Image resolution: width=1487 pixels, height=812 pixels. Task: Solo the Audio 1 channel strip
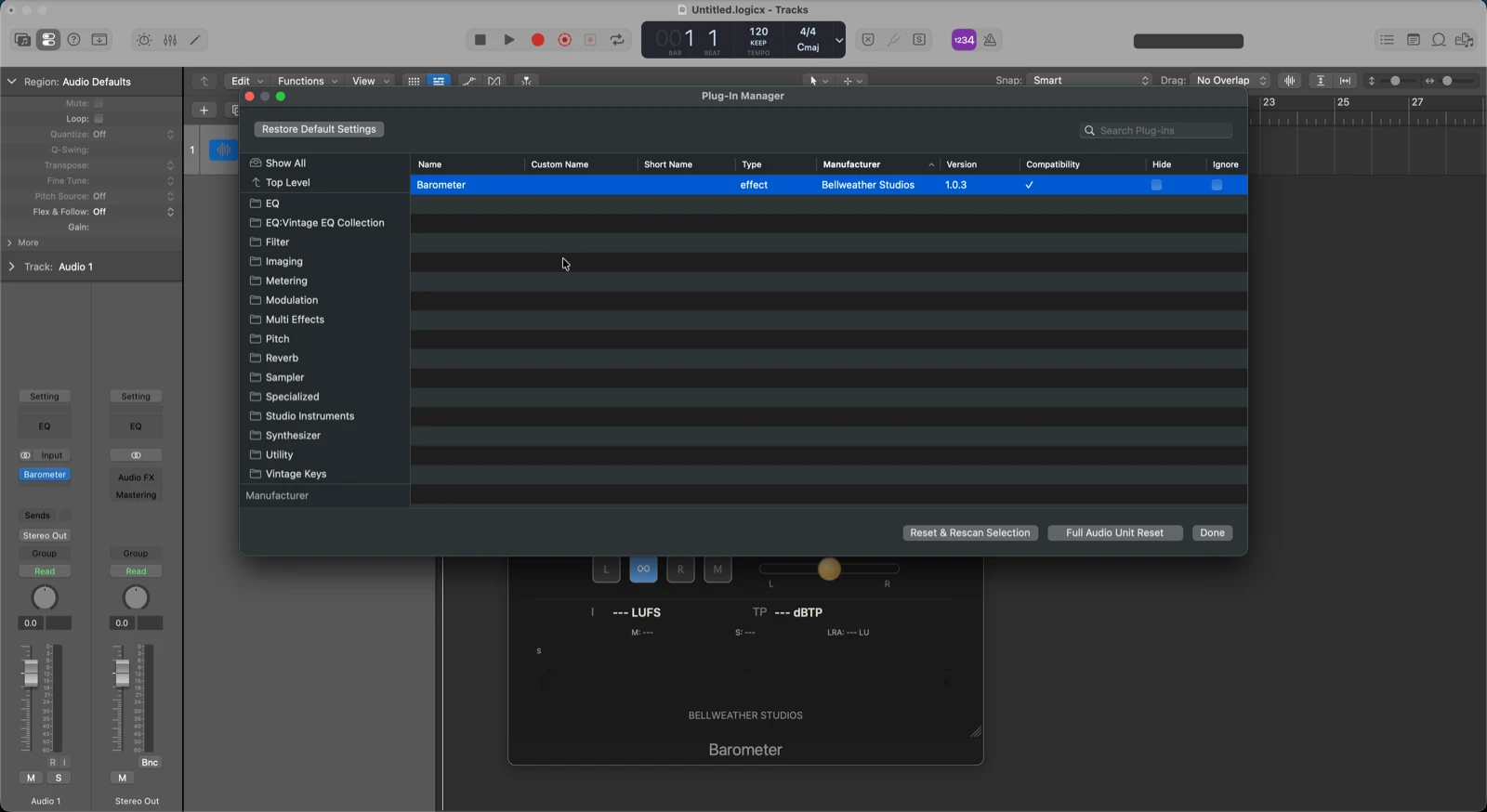pos(58,778)
